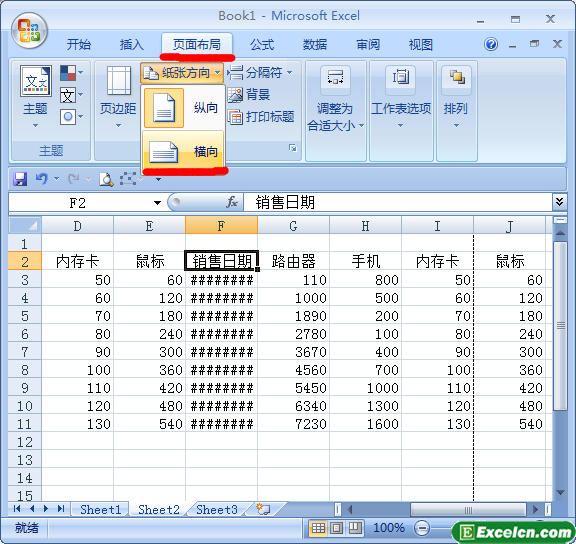Click the Help question mark icon
576x544 pixels.
click(x=491, y=44)
